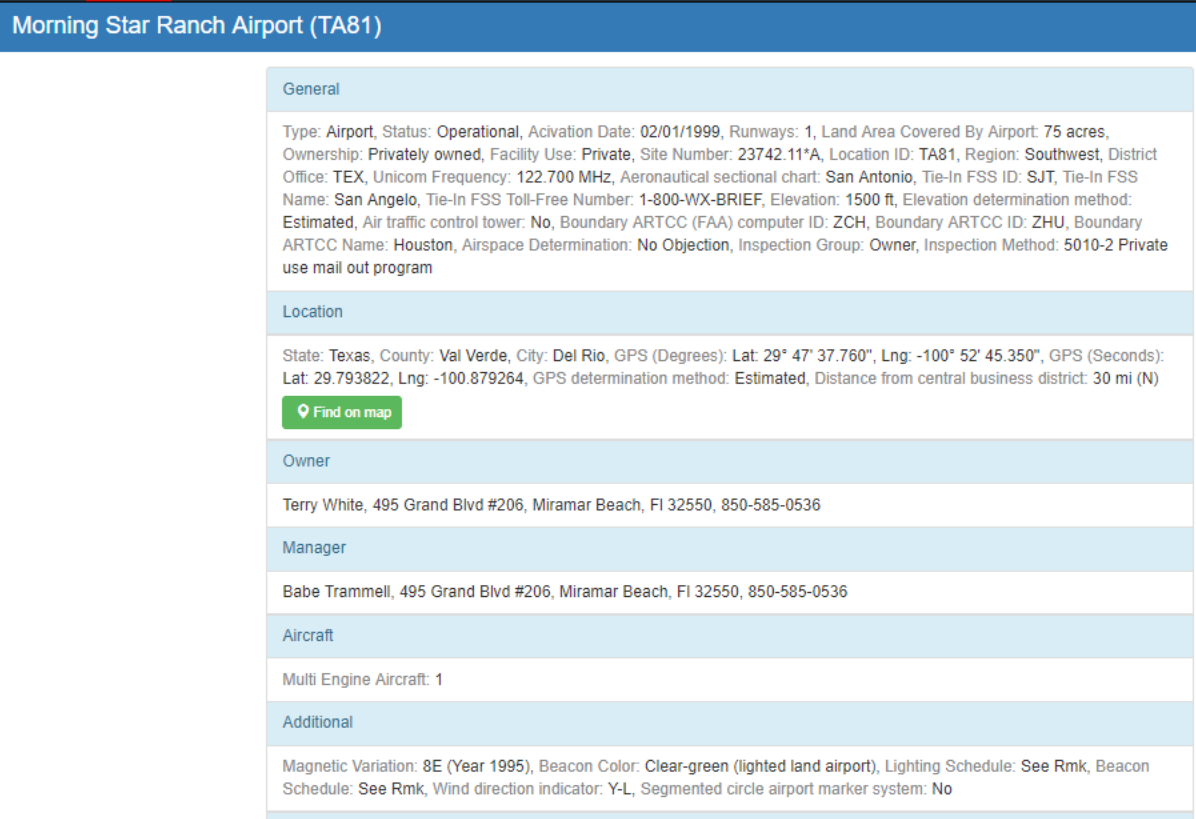Click the Status value Operational
Screen dimensions: 1196x819
tap(477, 132)
